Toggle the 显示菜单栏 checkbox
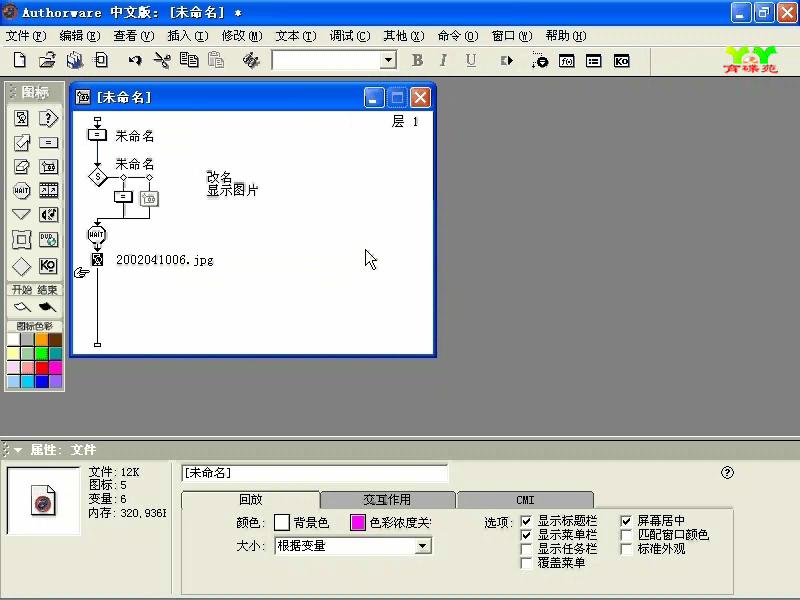This screenshot has width=800, height=600. click(526, 535)
